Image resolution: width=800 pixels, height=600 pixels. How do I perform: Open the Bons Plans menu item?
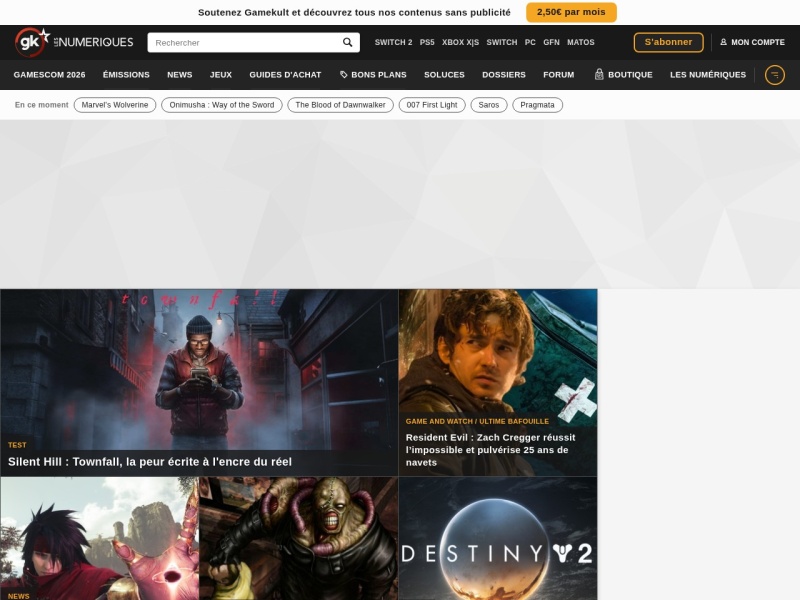(373, 75)
